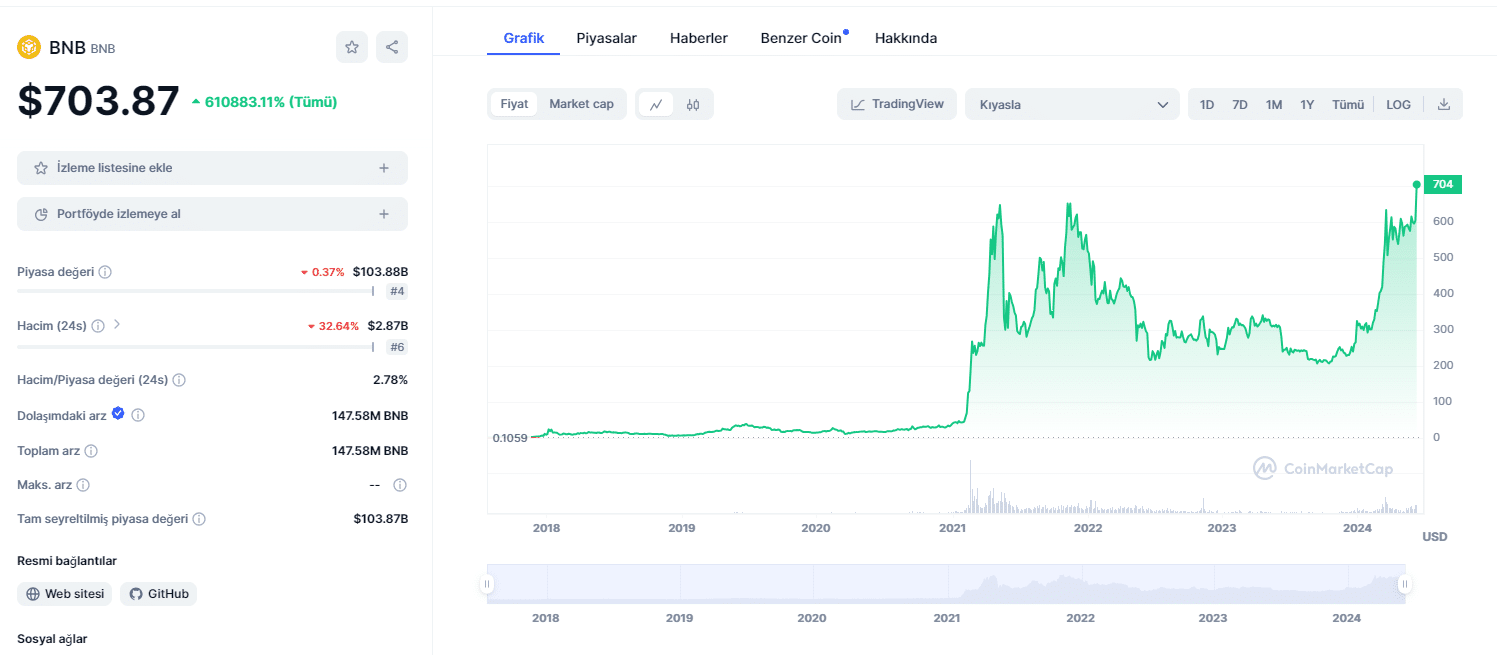Visit the Web sitesi link
Screen dimensions: 1497x655
click(64, 594)
